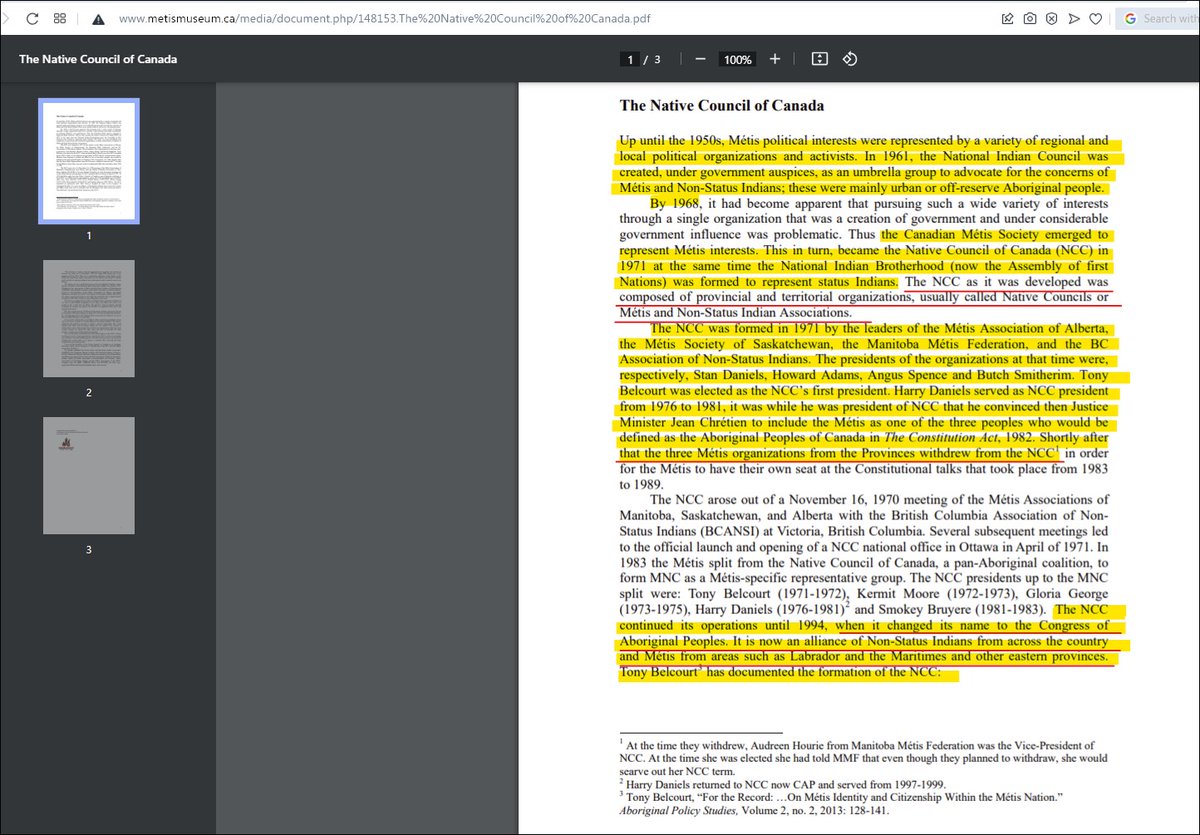This screenshot has height=835, width=1200.
Task: Click footnote 2 about Harry Daniels
Action: pyautogui.click(x=783, y=784)
